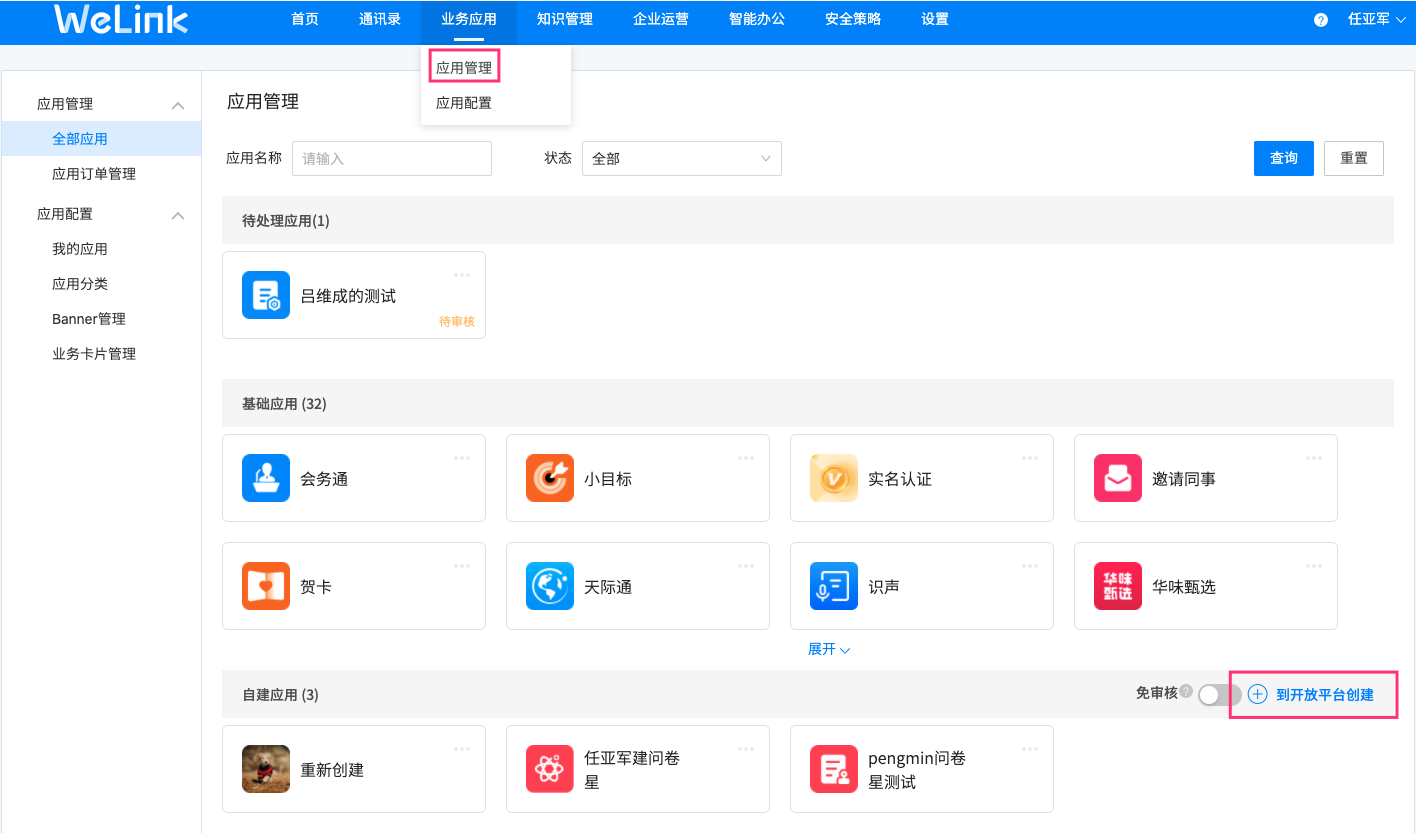This screenshot has height=833, width=1417.
Task: Click the 到开放平台创建 link
Action: coord(1312,694)
